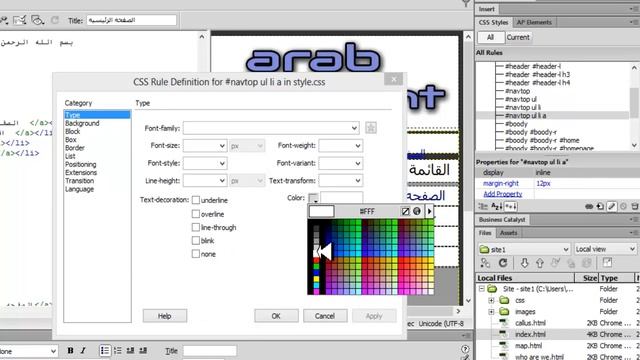Screen dimensions: 640x360
Task: Open the Font-variant dropdown
Action: (x=340, y=163)
